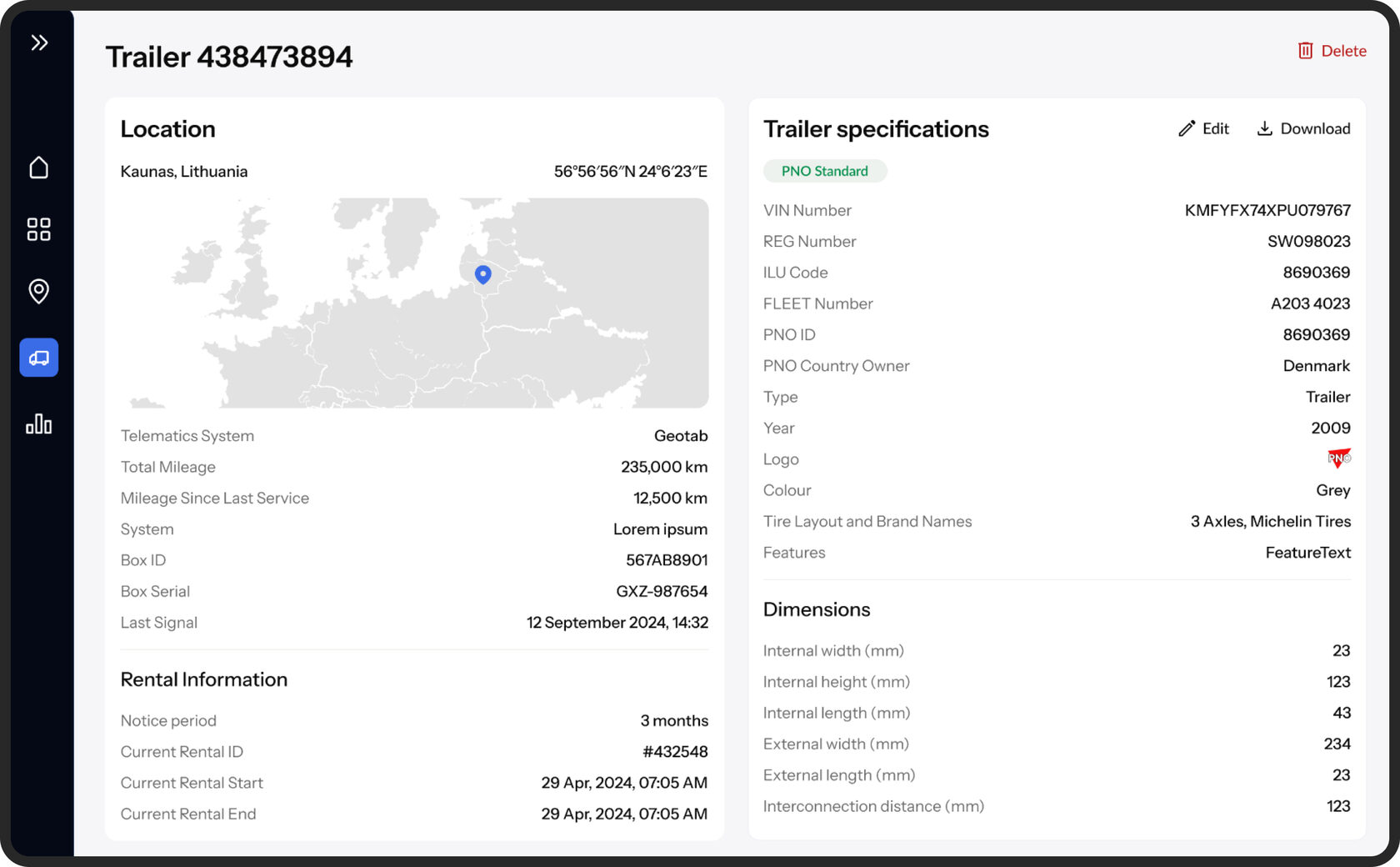Screen dimensions: 1400x867
Task: Click the PNO logo image
Action: point(1338,459)
